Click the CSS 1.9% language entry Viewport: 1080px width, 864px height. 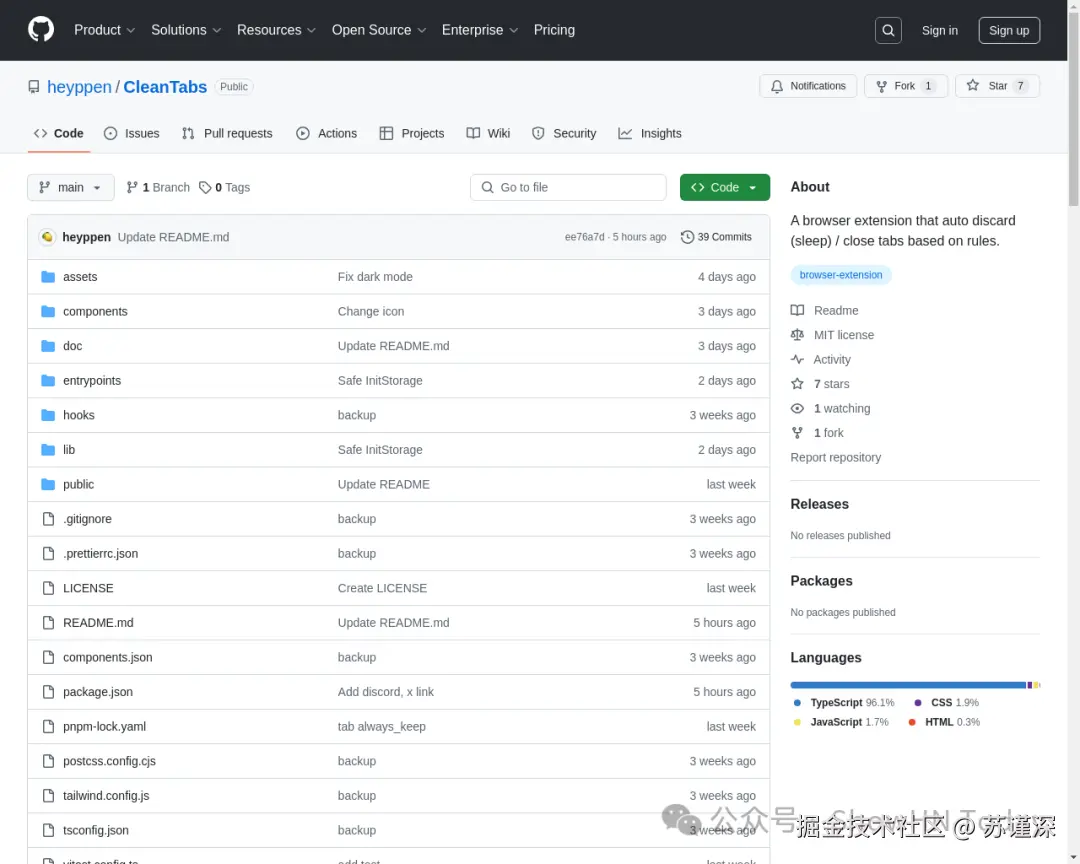click(946, 703)
